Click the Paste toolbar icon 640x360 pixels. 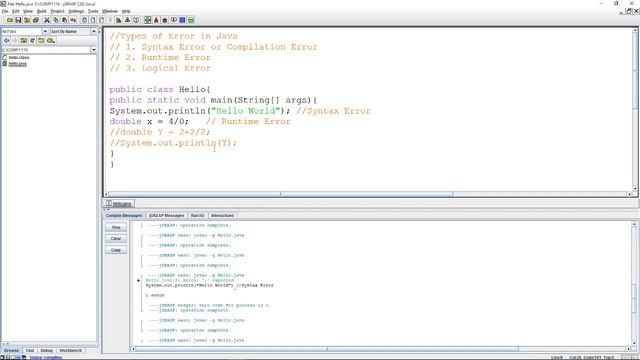(x=64, y=20)
